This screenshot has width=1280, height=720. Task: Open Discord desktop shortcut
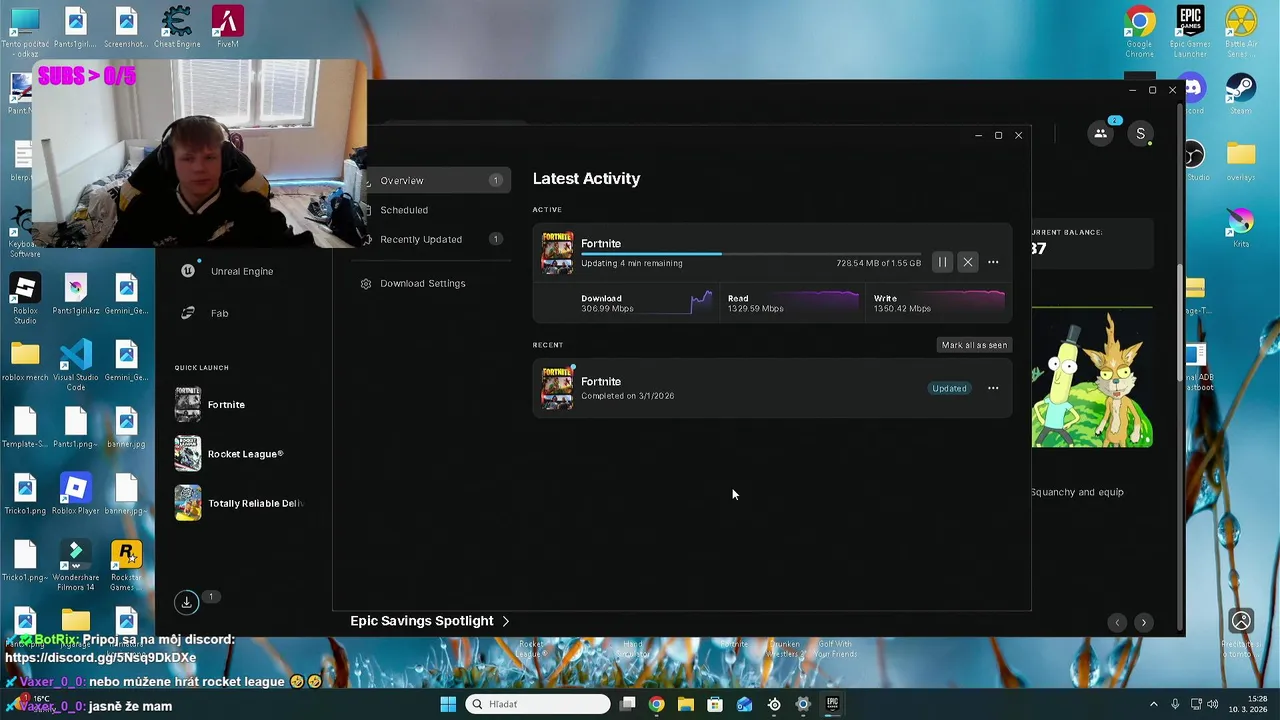pos(1194,93)
